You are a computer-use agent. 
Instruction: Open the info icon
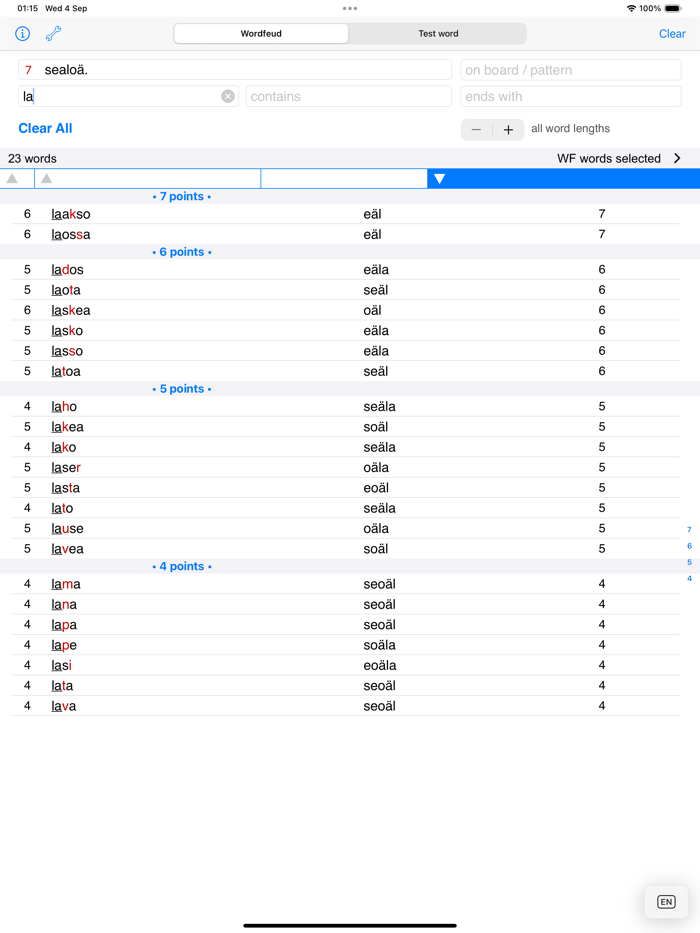point(23,33)
